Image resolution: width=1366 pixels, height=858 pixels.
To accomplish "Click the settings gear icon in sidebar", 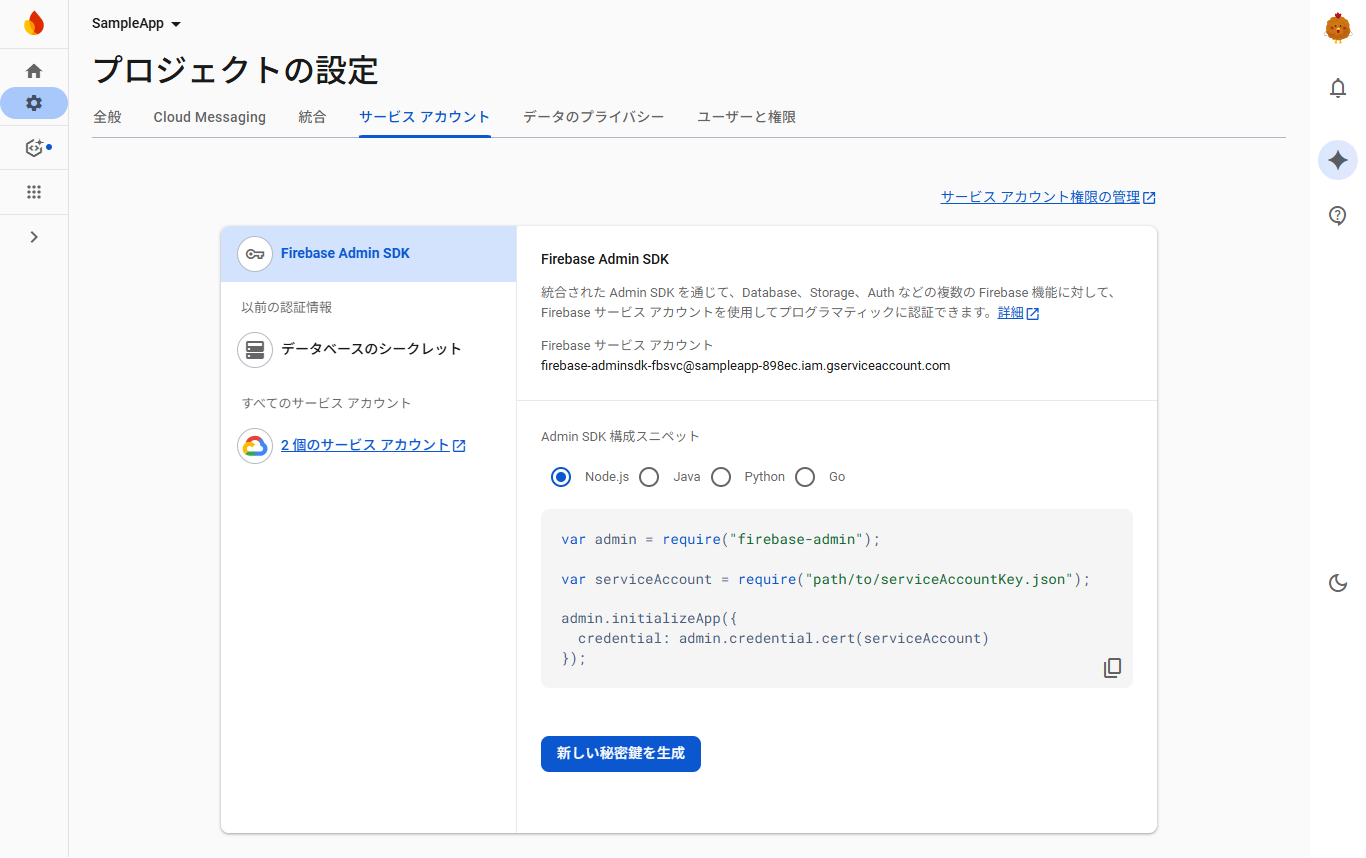I will [34, 103].
